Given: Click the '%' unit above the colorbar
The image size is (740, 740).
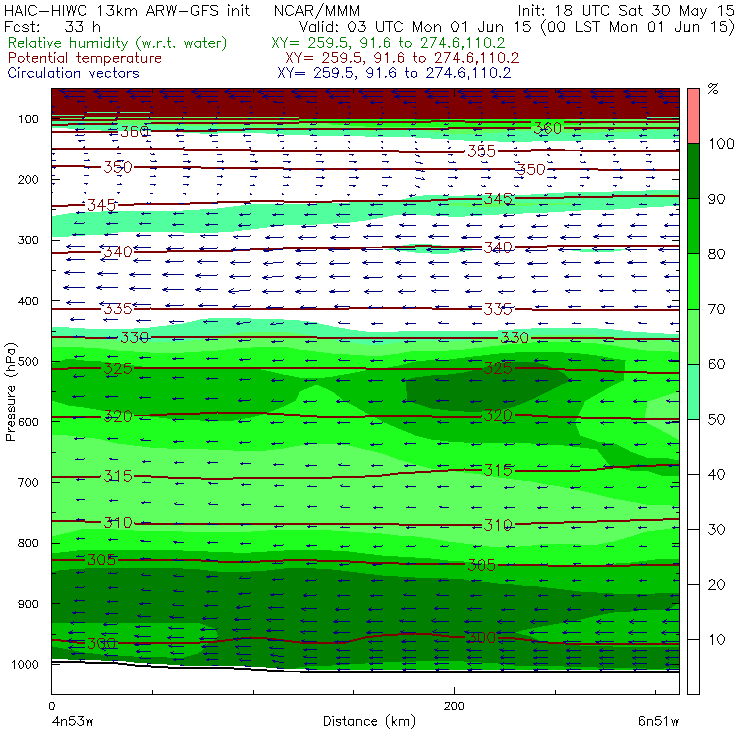Looking at the screenshot, I should coord(713,89).
